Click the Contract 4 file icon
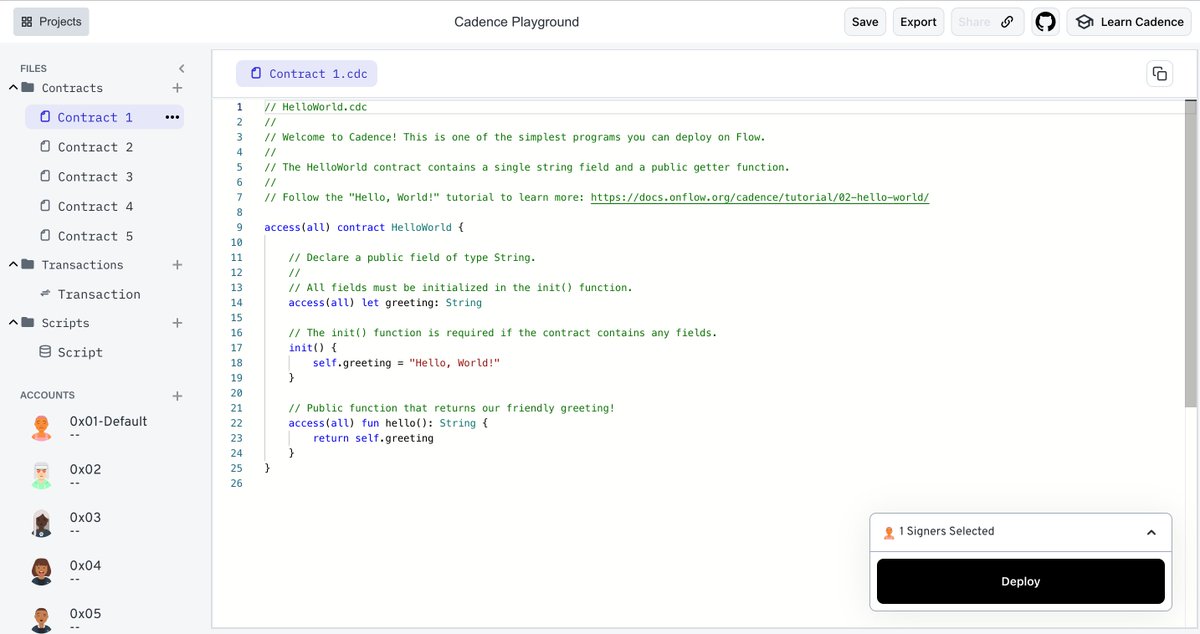 [x=45, y=206]
